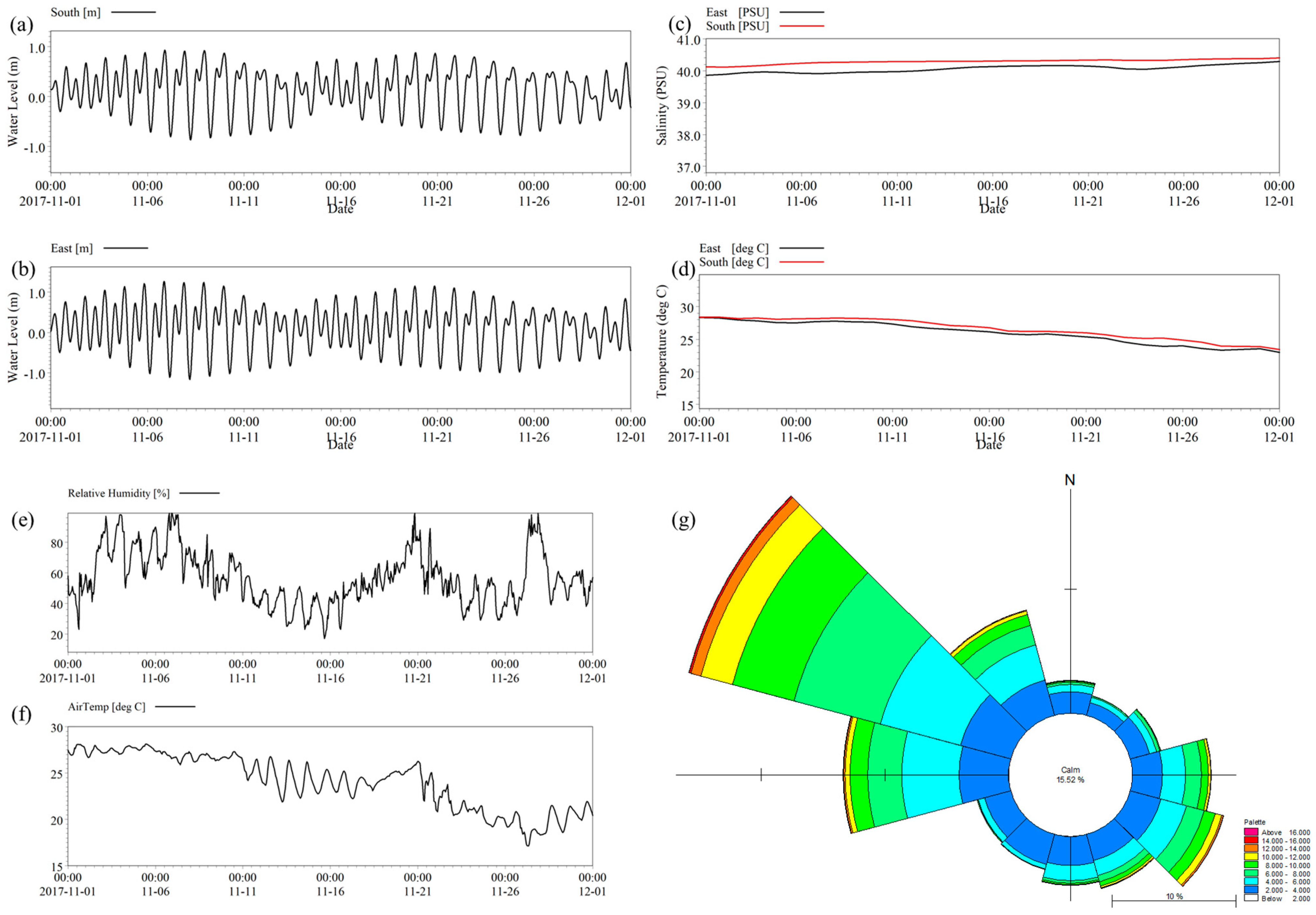The height and width of the screenshot is (915, 1316).
Task: Click the 'Salinity (PSU)' y-axis label
Action: (662, 106)
